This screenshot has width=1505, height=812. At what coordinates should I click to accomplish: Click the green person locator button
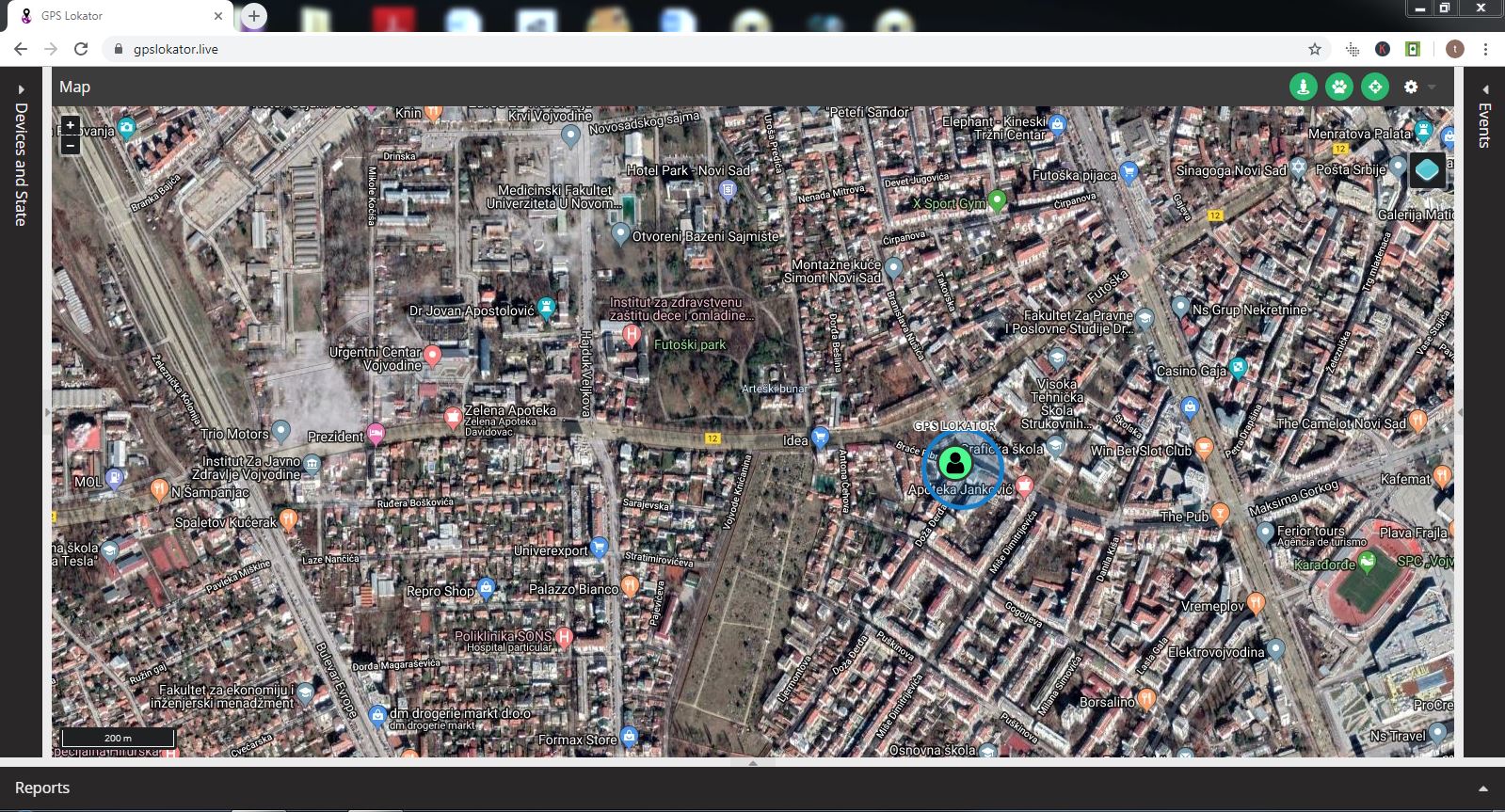(x=1303, y=87)
